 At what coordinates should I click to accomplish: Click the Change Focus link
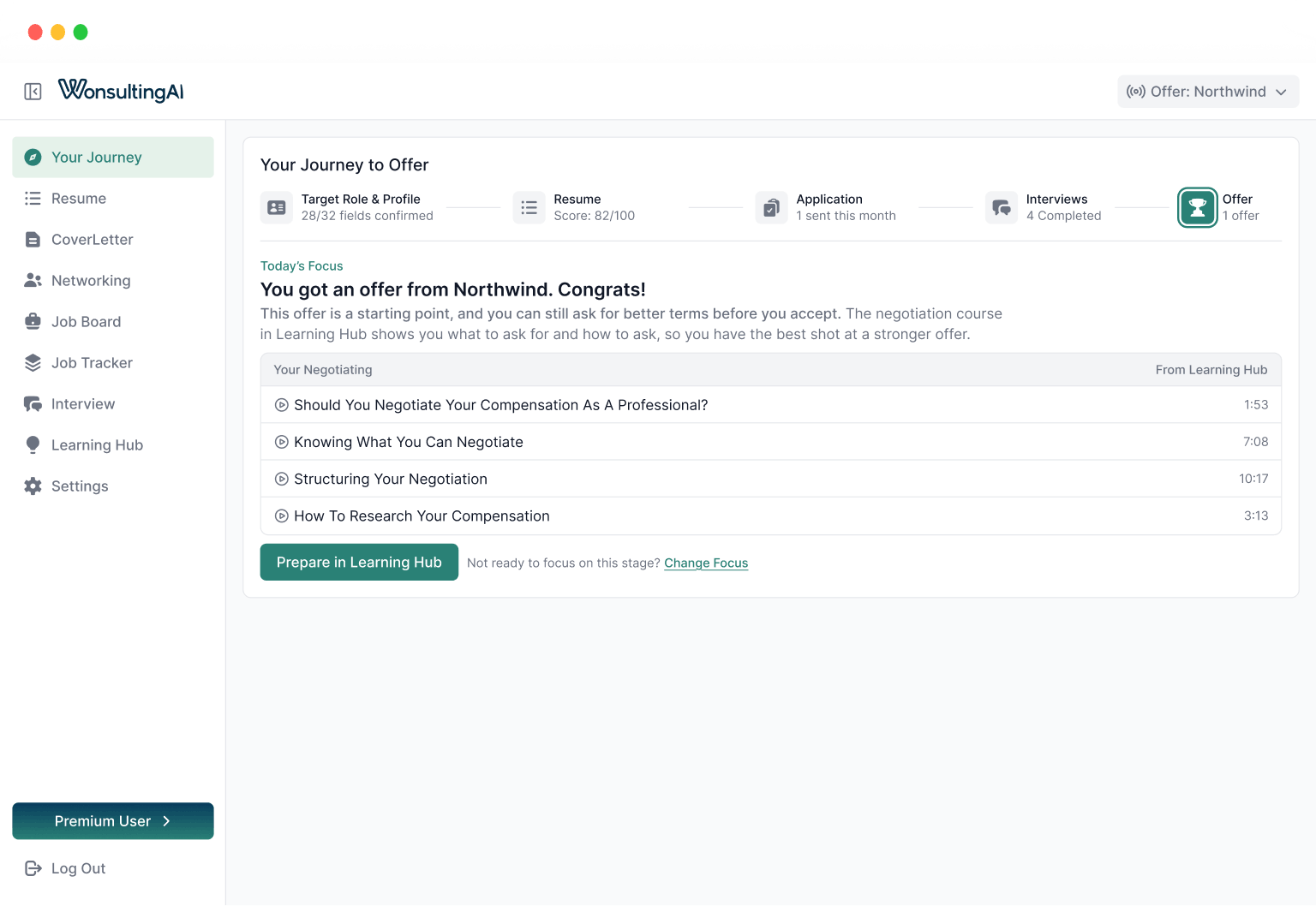tap(706, 563)
